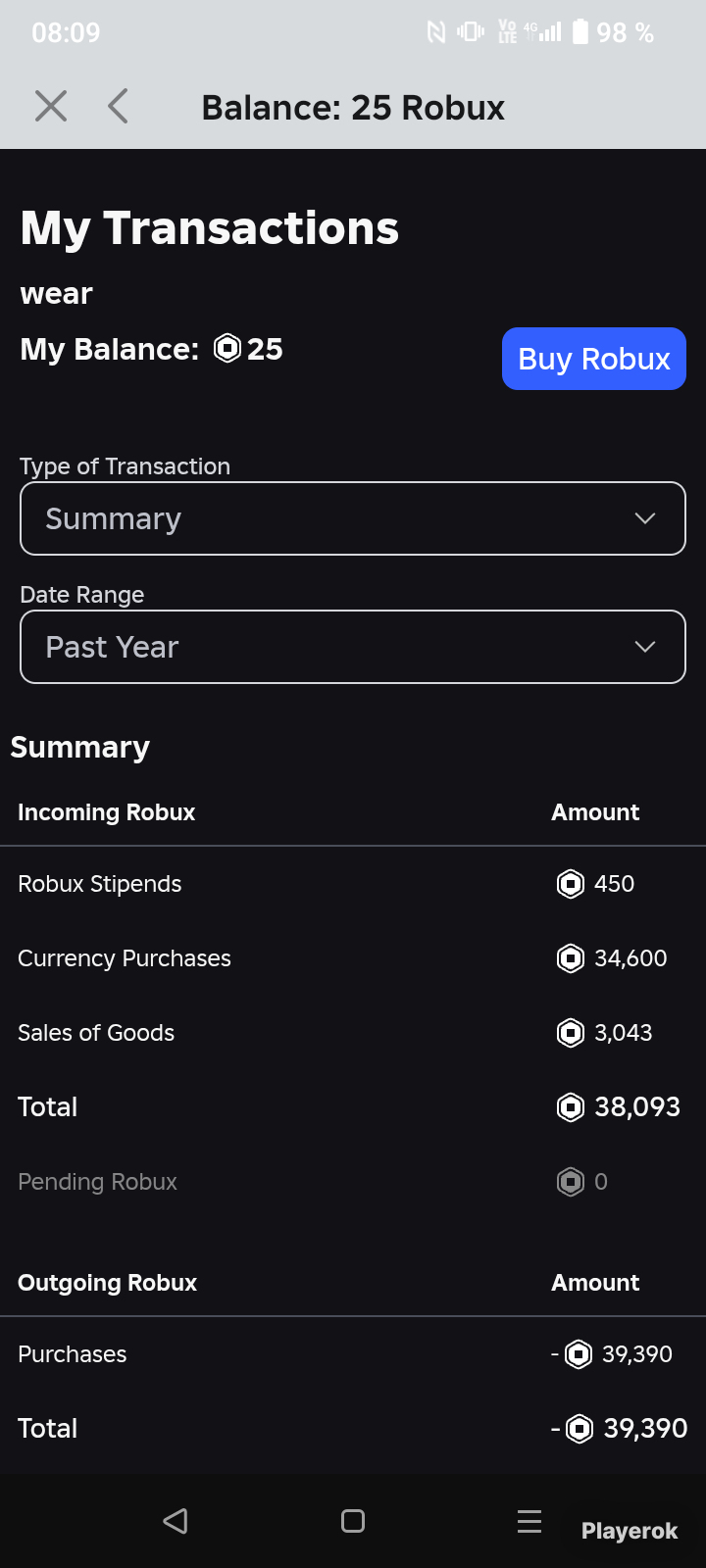
Task: Tap the Robux icon beside My Balance
Action: [227, 348]
